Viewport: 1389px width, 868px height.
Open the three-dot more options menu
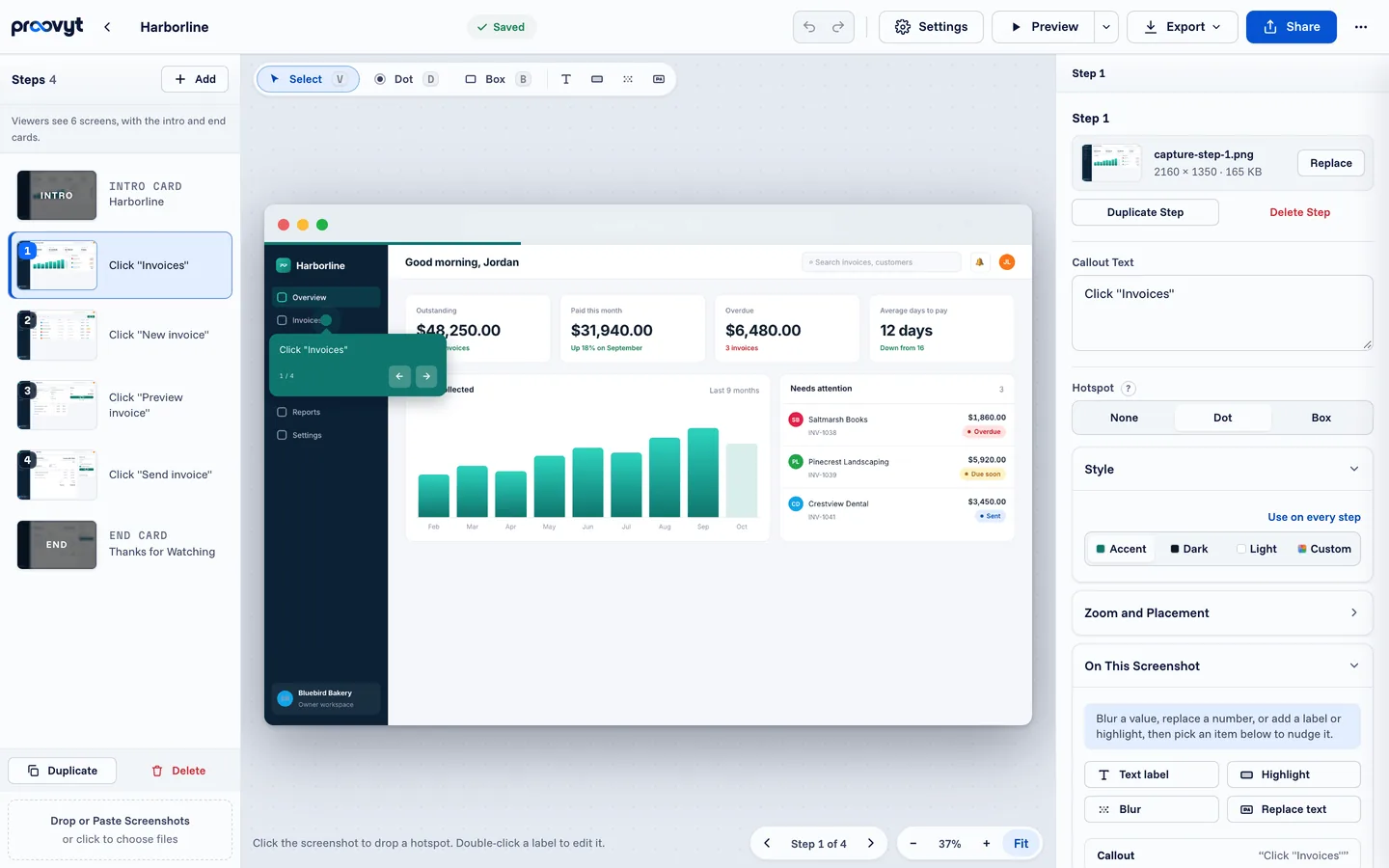coord(1361,27)
